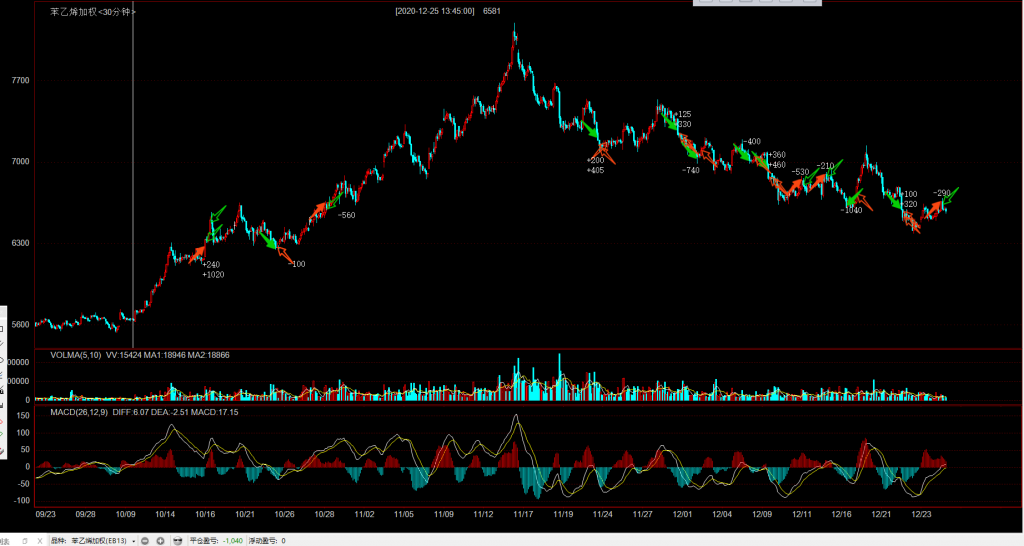Click the MACD(26,12,9) indicator label
Screen dimensions: 1024x546
click(x=79, y=411)
